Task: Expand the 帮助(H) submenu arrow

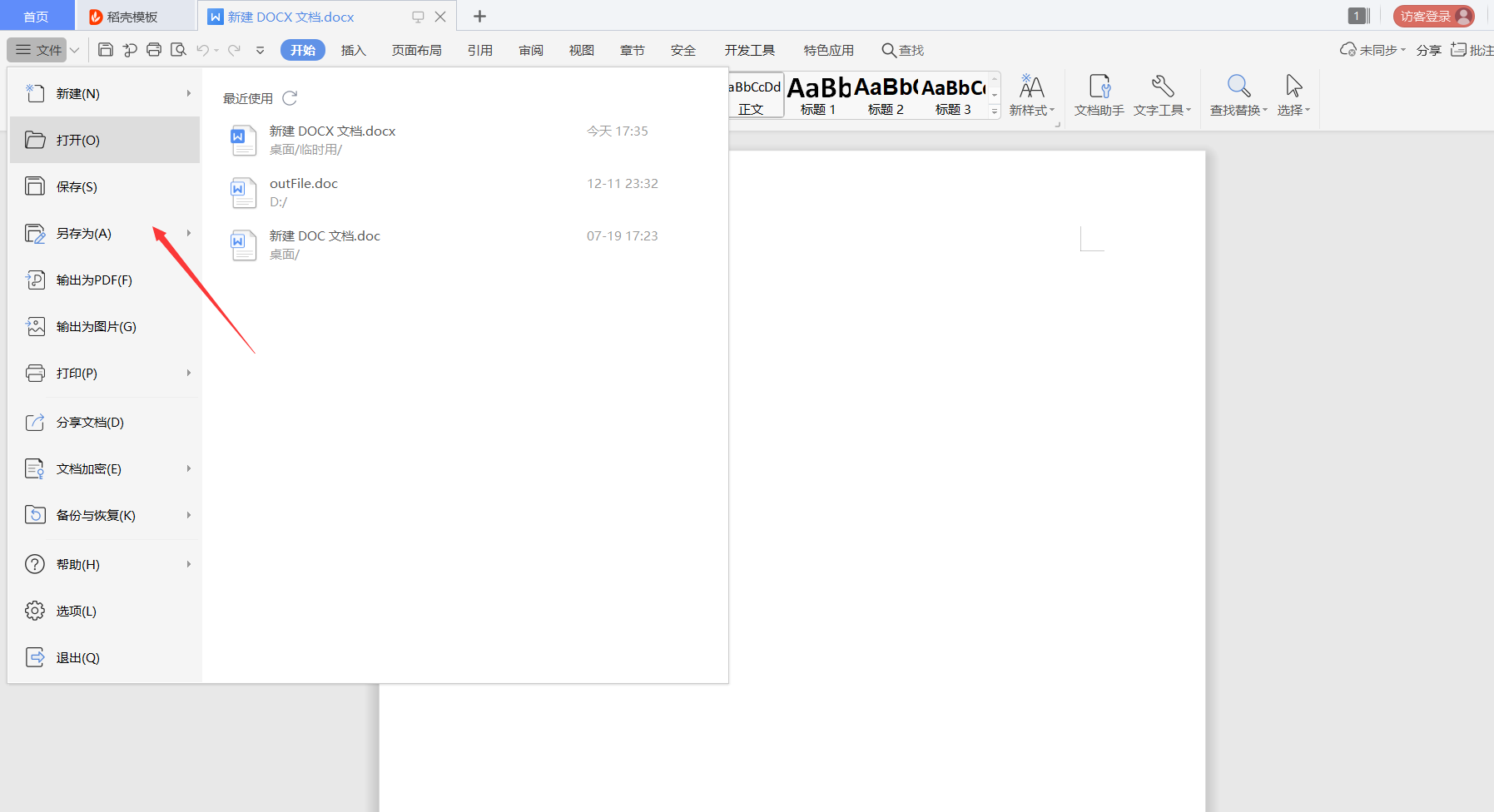Action: [189, 564]
